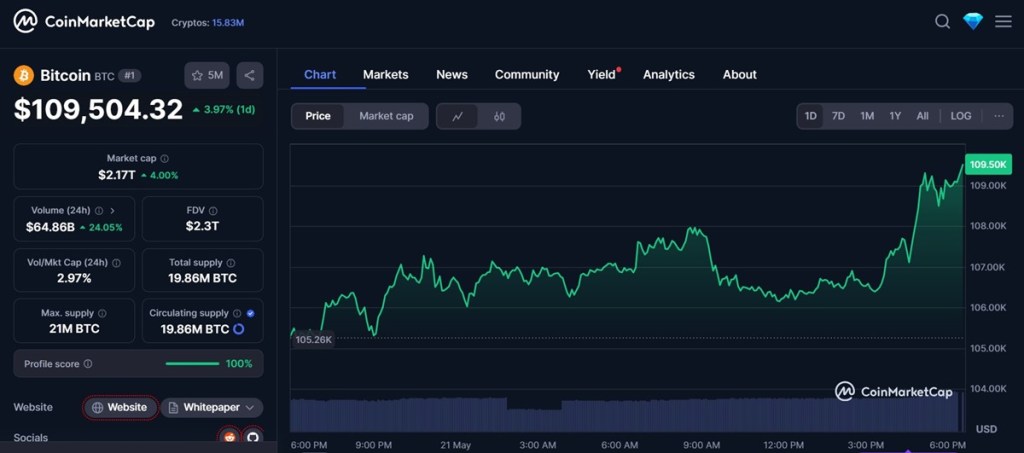Select the Market cap chart toggle

coord(386,116)
